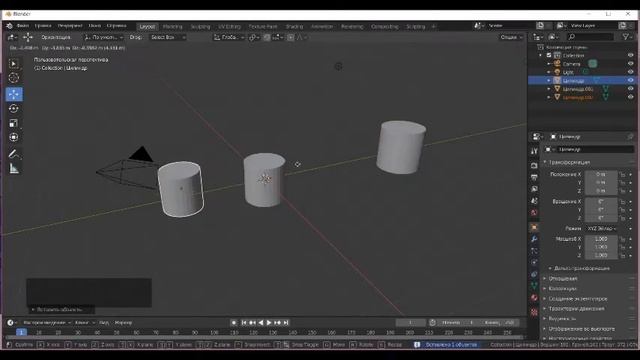Play animation in reverse
Screen dimensions: 640x360
261,322
